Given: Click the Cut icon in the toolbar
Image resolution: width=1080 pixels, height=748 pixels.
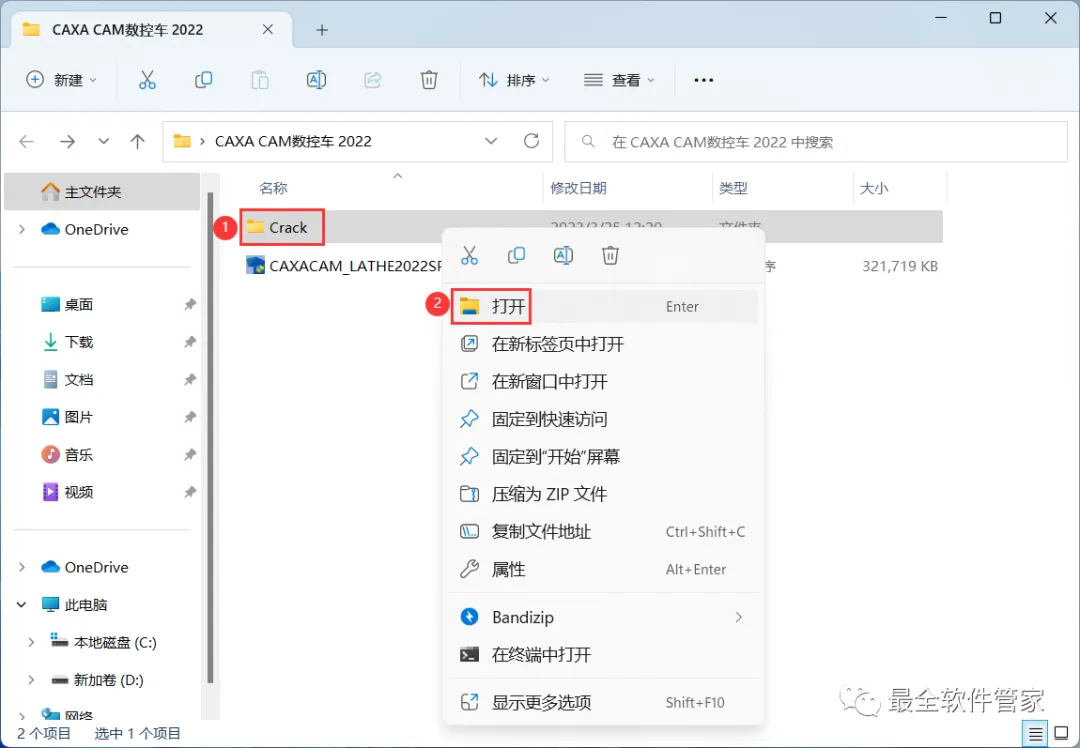Looking at the screenshot, I should (x=147, y=80).
